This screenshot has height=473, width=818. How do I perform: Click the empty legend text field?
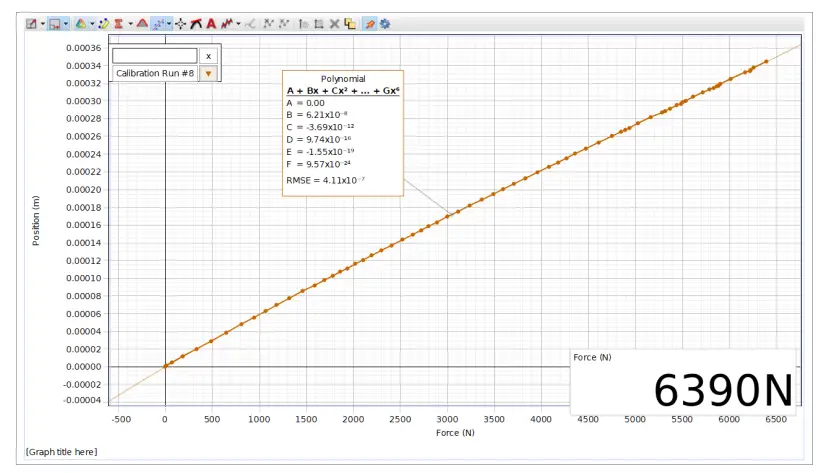click(x=155, y=56)
